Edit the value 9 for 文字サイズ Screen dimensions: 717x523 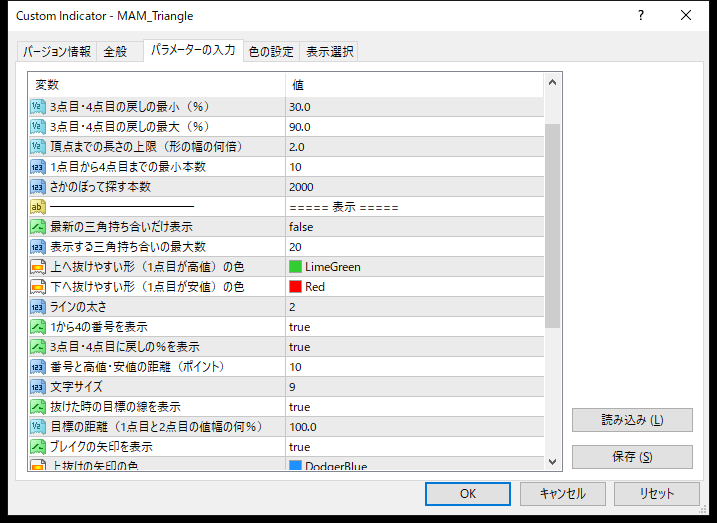click(414, 387)
